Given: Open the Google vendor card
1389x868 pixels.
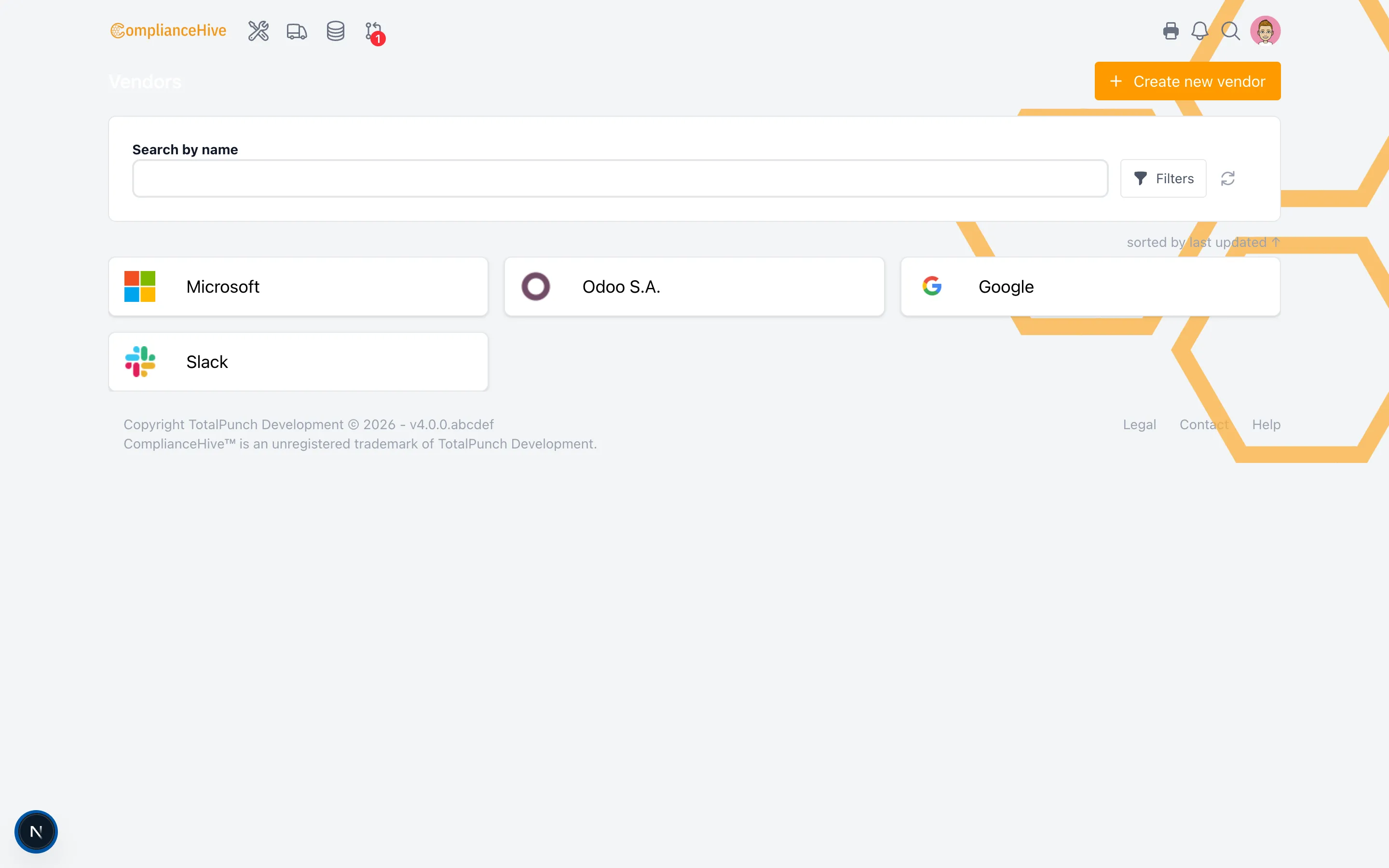Looking at the screenshot, I should click(1090, 286).
